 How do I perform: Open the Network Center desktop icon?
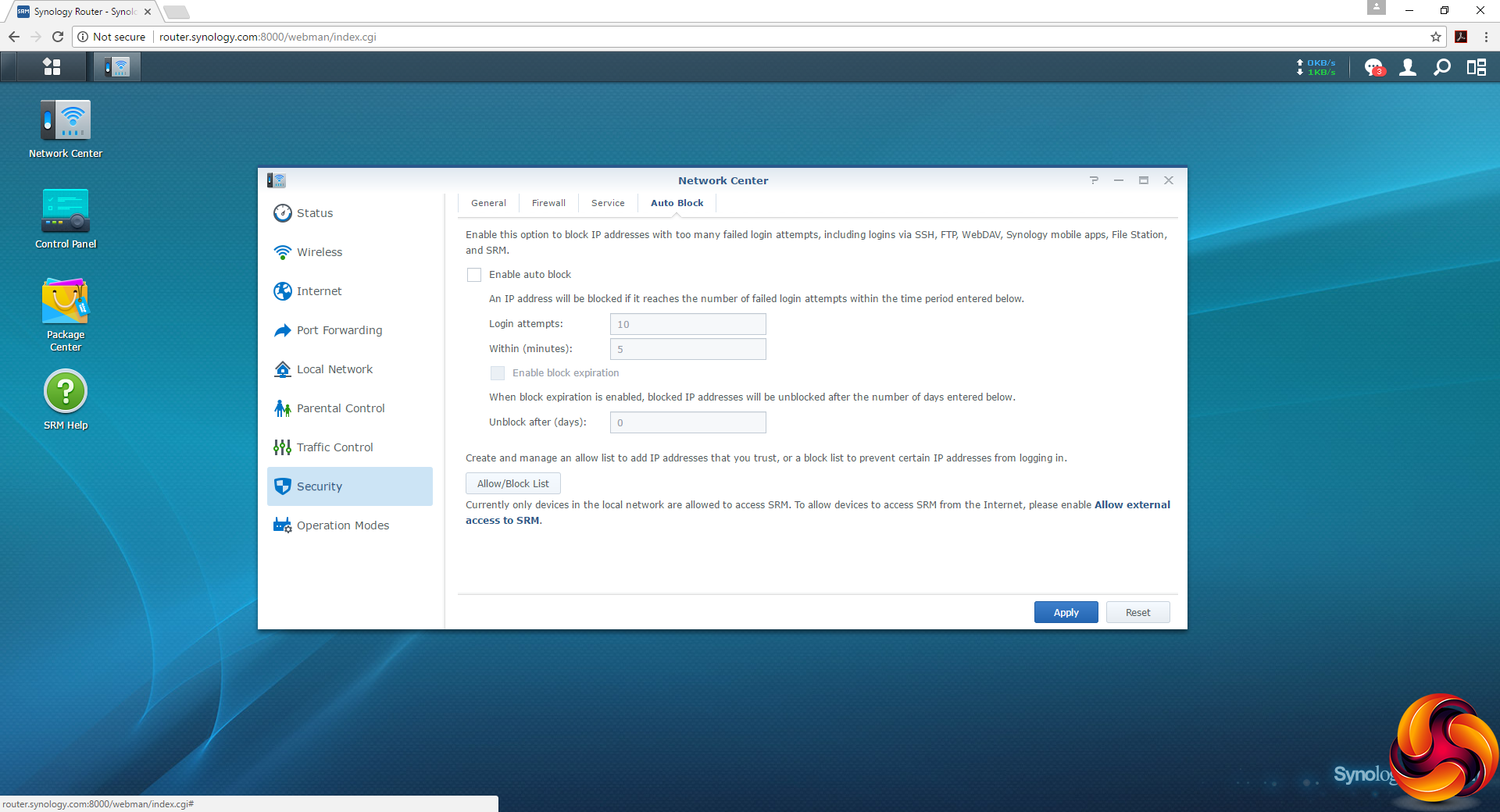[66, 129]
